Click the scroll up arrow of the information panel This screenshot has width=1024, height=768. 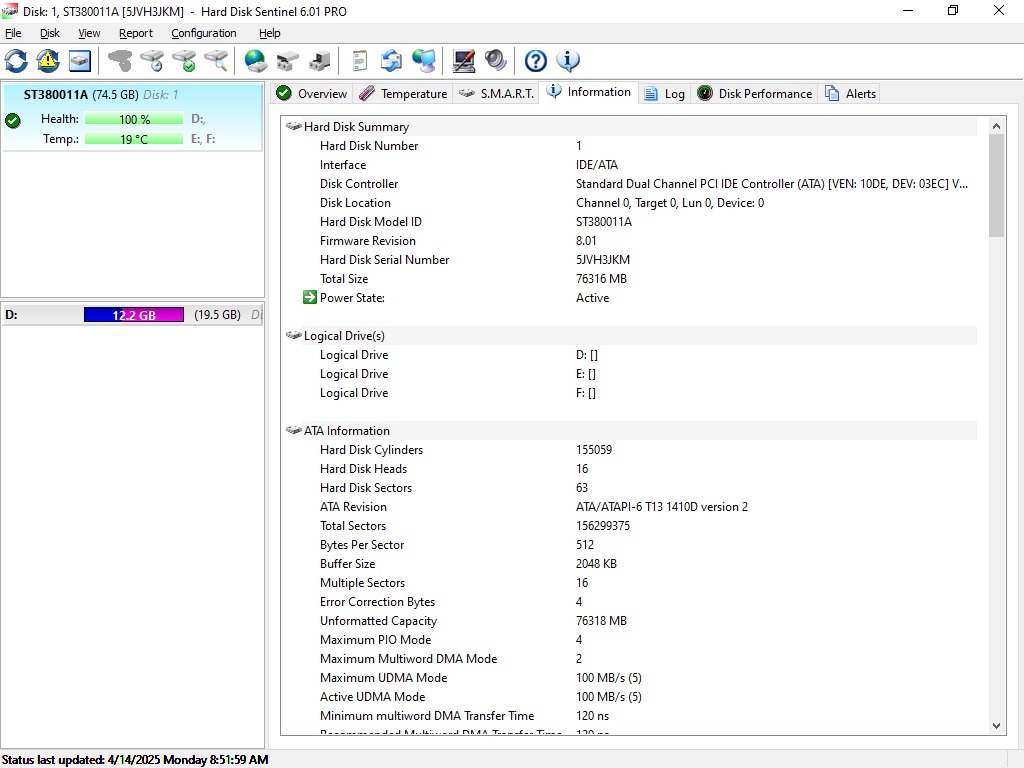click(x=996, y=126)
